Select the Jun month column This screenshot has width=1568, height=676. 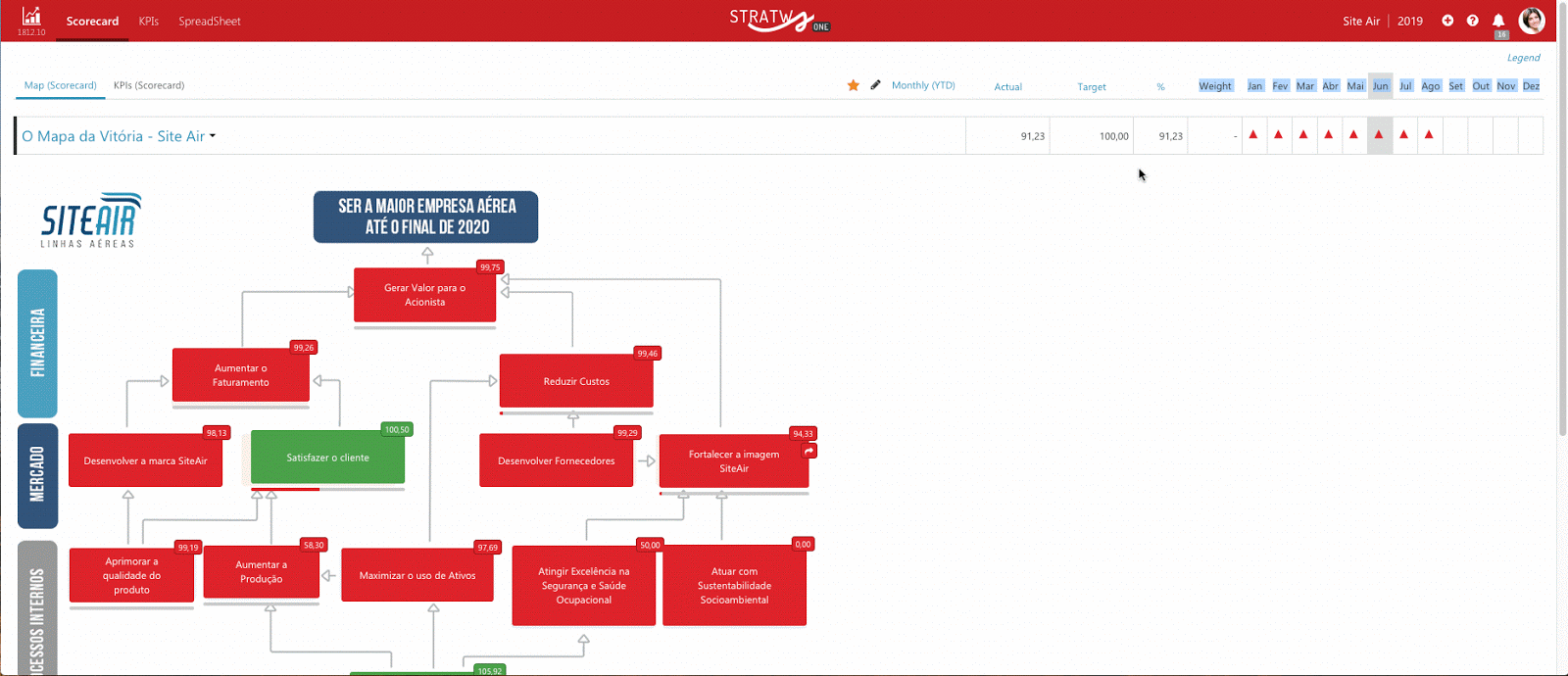click(1381, 86)
